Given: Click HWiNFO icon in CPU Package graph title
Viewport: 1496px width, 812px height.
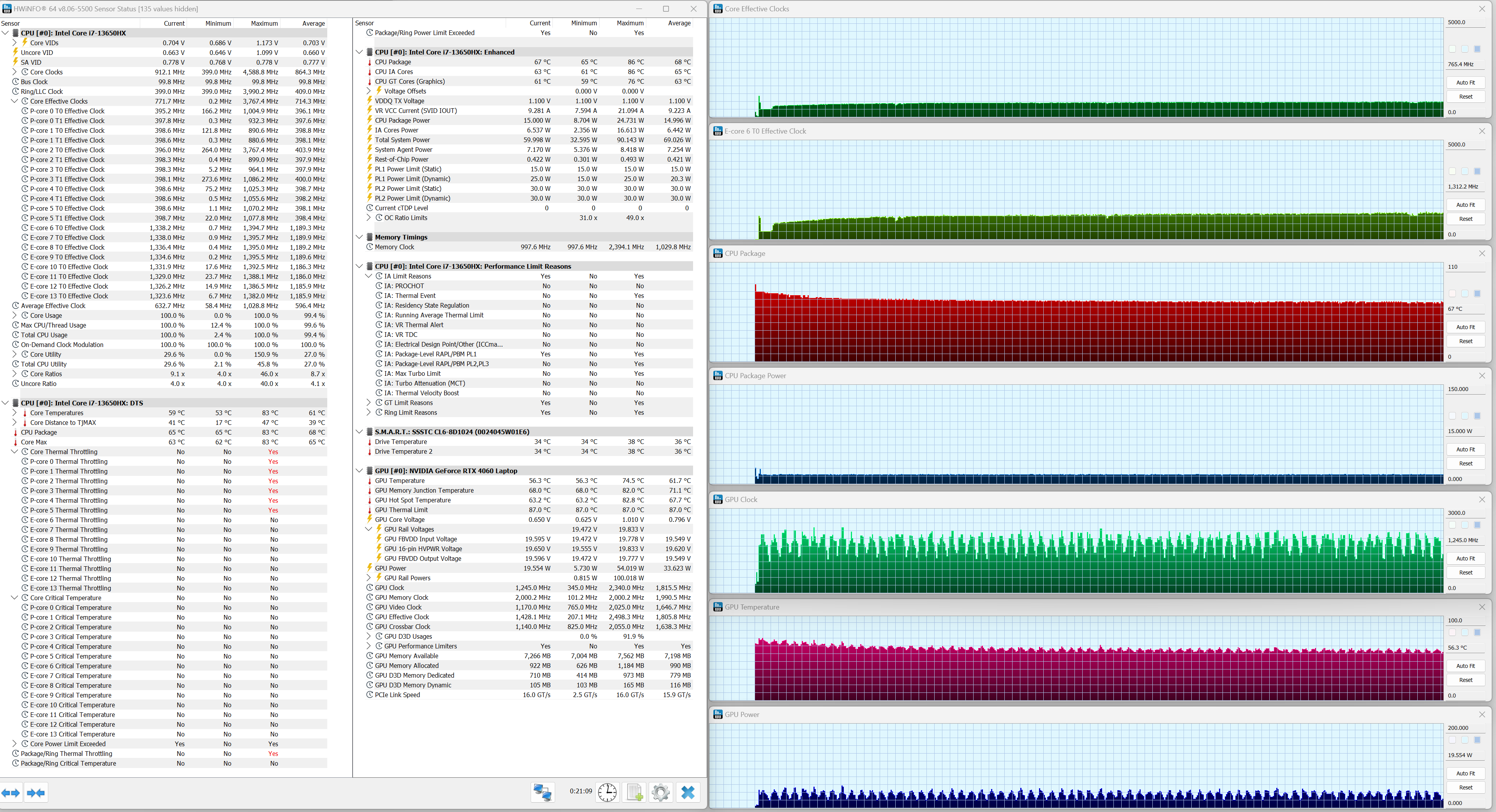Looking at the screenshot, I should pyautogui.click(x=718, y=254).
